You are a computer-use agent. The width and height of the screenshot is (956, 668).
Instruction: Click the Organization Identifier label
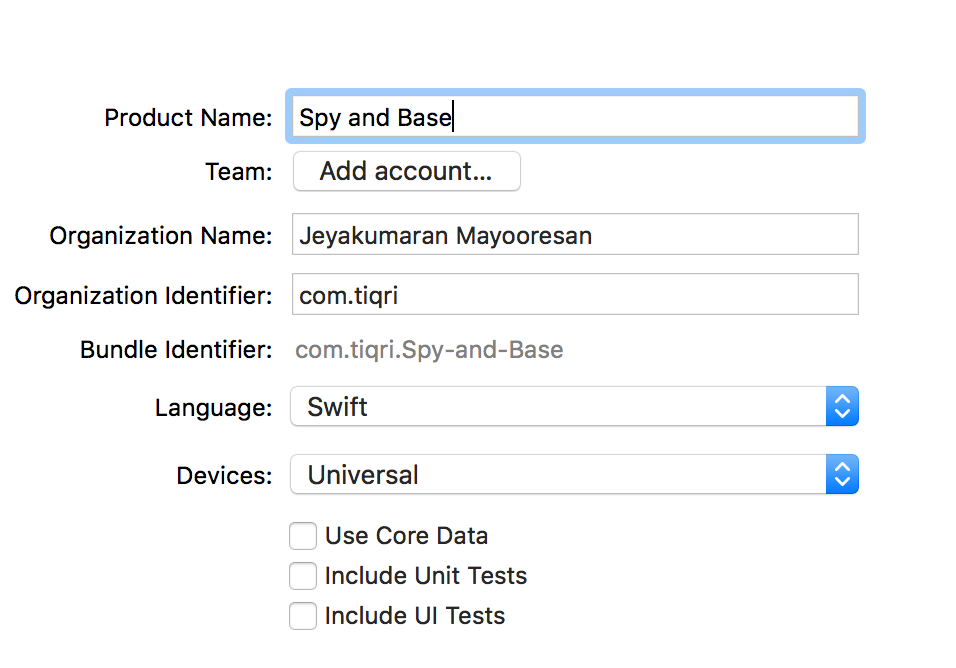(143, 296)
